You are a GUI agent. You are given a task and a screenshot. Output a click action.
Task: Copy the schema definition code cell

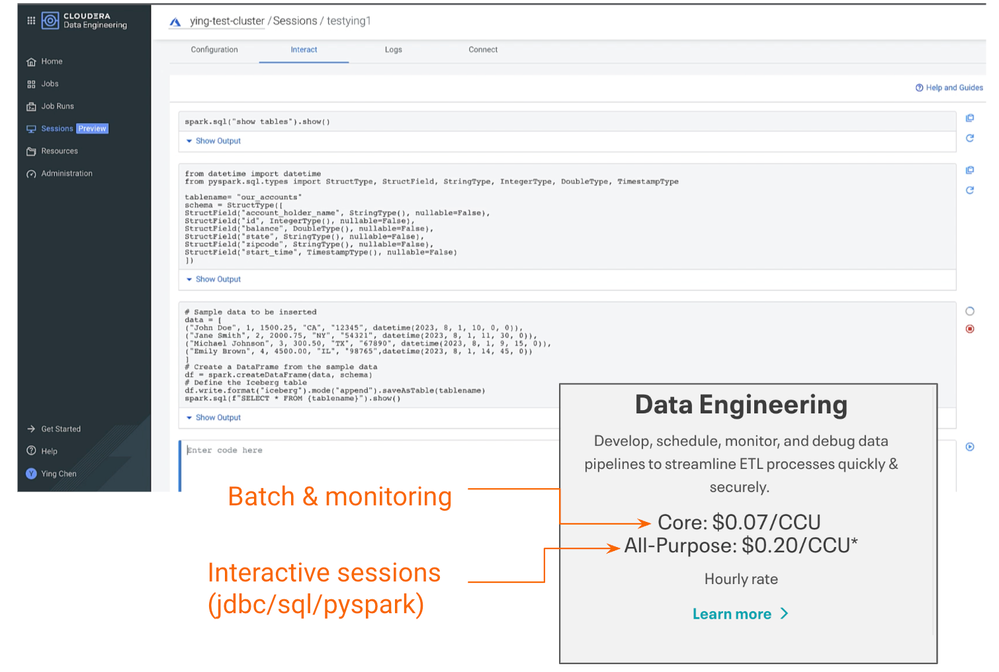point(969,171)
